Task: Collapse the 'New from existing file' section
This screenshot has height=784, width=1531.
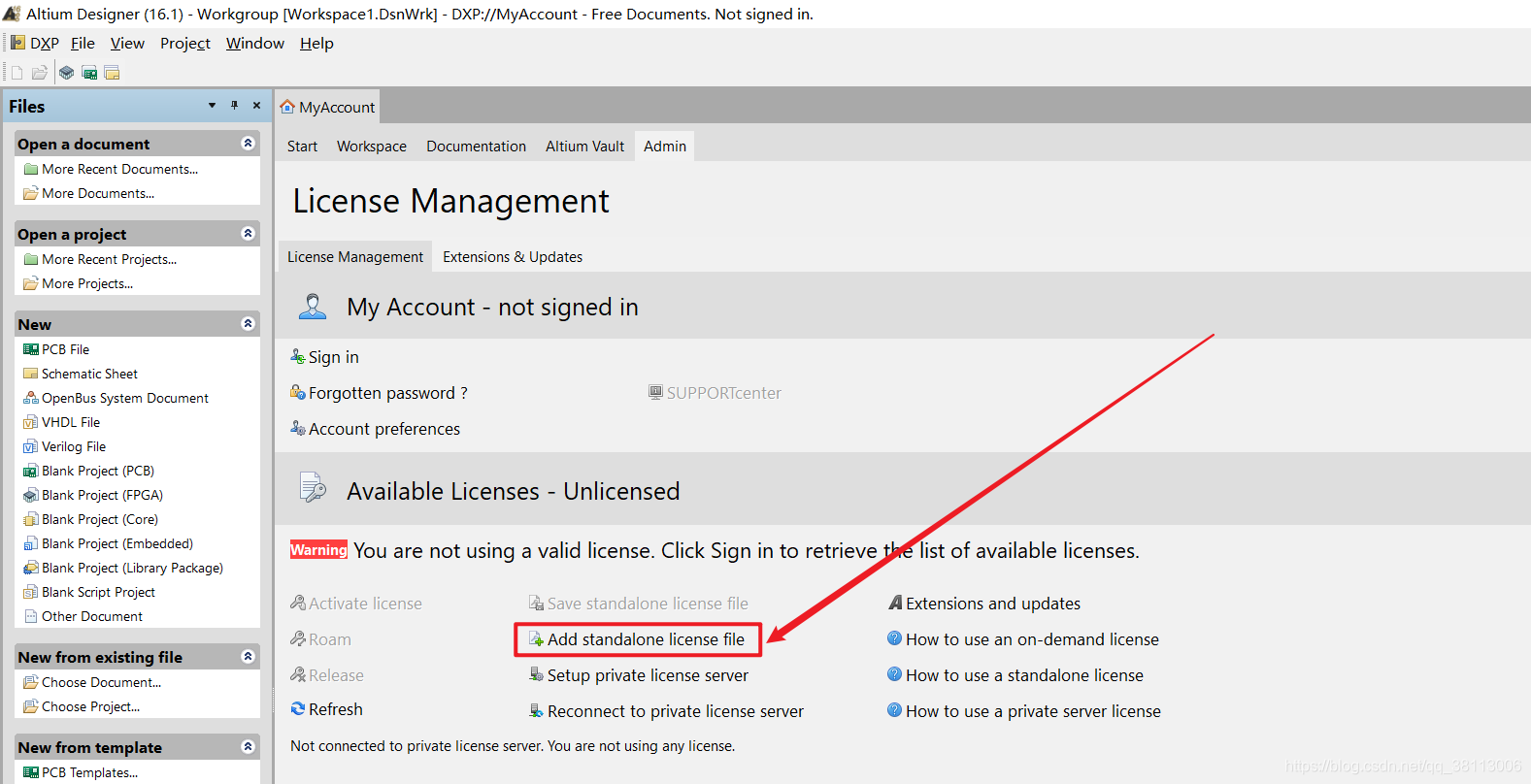Action: (248, 657)
